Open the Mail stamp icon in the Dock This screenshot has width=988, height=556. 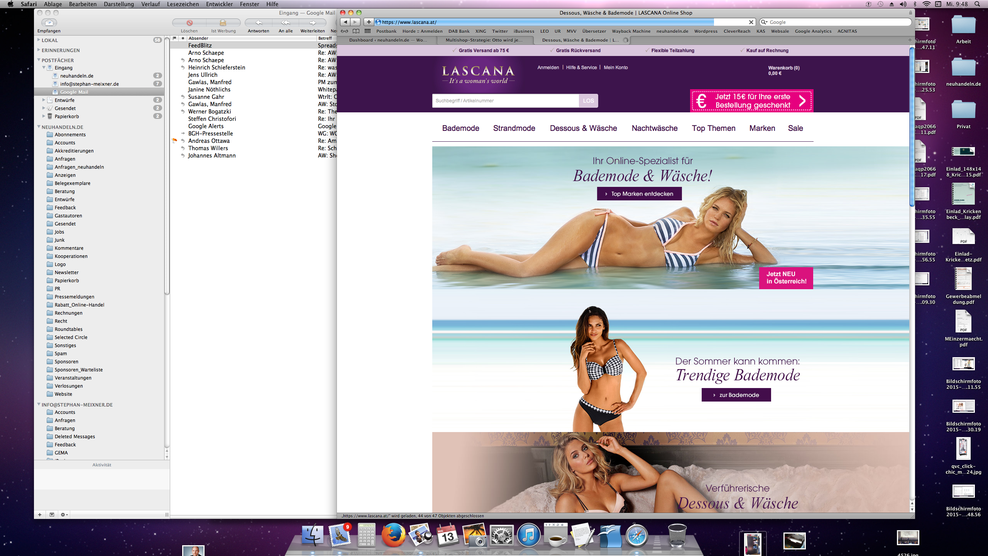[340, 535]
